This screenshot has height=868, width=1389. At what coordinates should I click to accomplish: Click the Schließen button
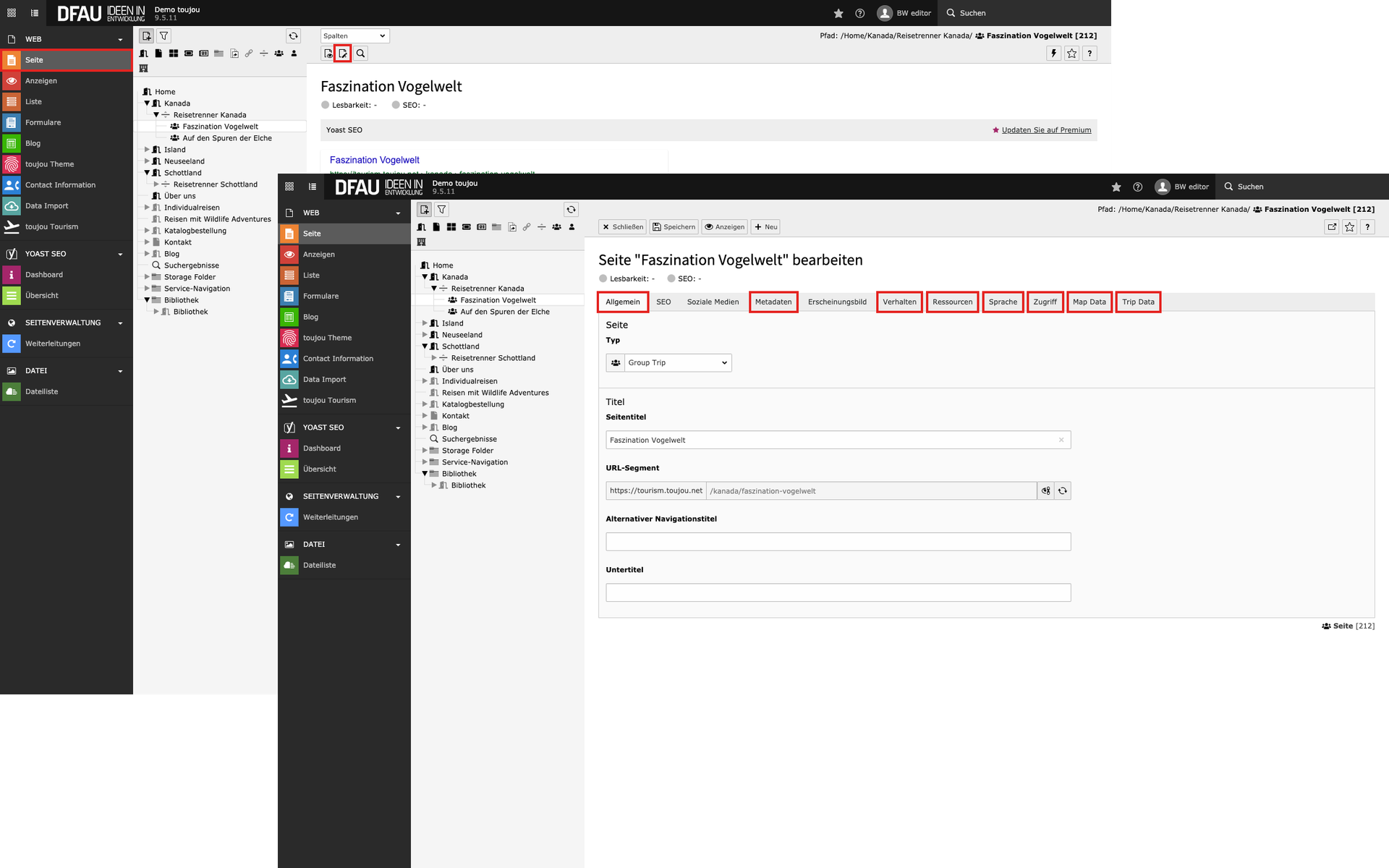pos(622,227)
